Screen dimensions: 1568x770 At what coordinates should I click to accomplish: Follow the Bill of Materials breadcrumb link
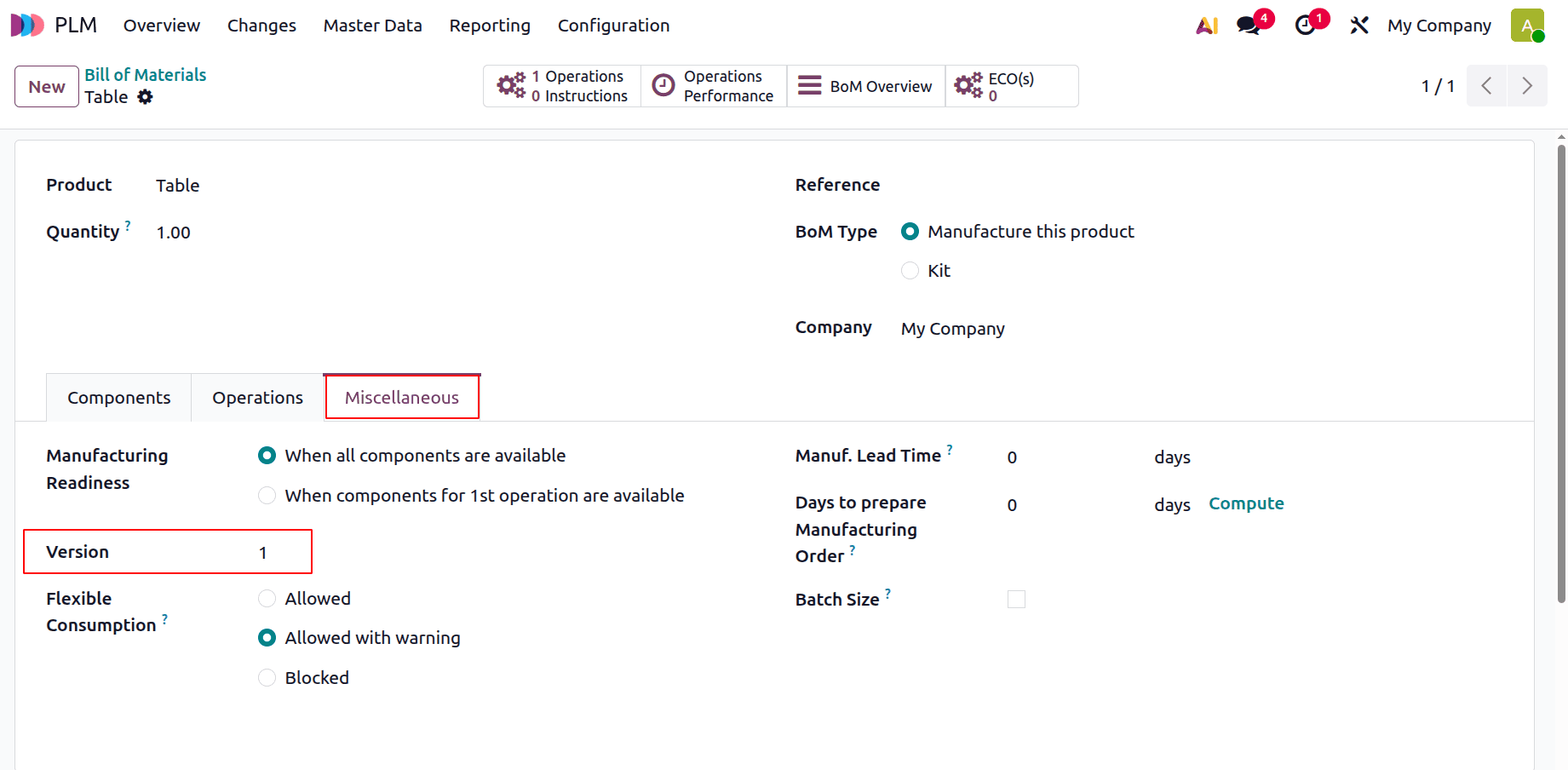click(x=146, y=75)
